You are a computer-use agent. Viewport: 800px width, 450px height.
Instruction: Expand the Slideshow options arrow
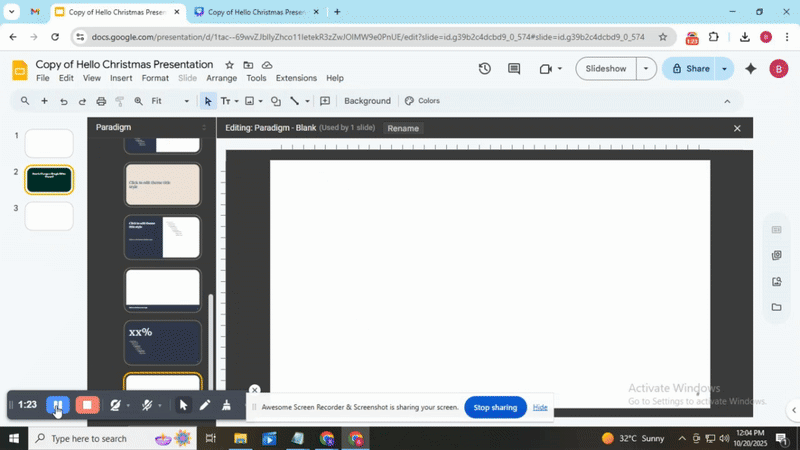coord(646,69)
